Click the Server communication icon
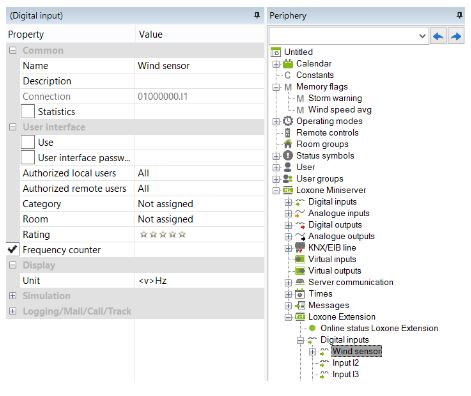Screen dimensions: 471x396 (300, 282)
